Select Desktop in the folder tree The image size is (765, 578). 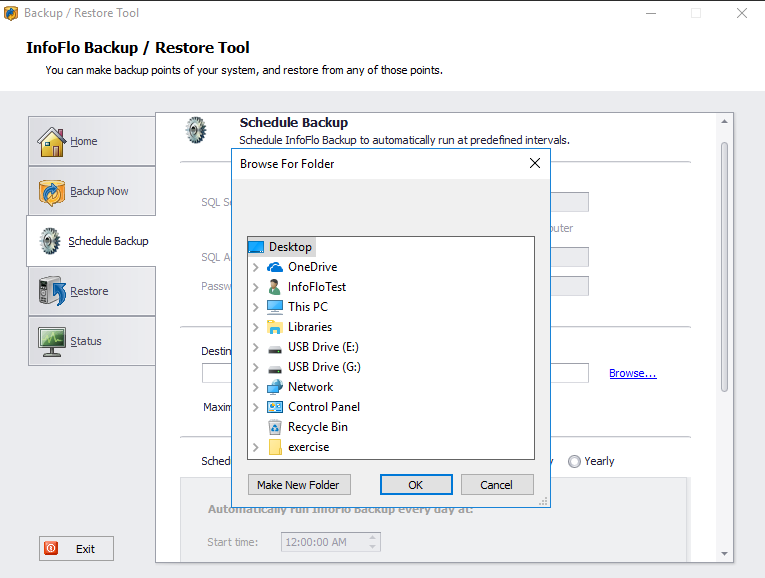[x=290, y=247]
